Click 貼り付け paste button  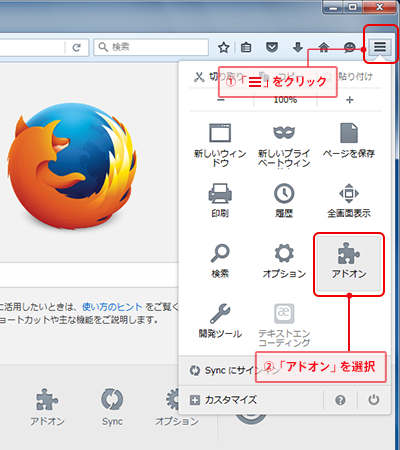(350, 77)
